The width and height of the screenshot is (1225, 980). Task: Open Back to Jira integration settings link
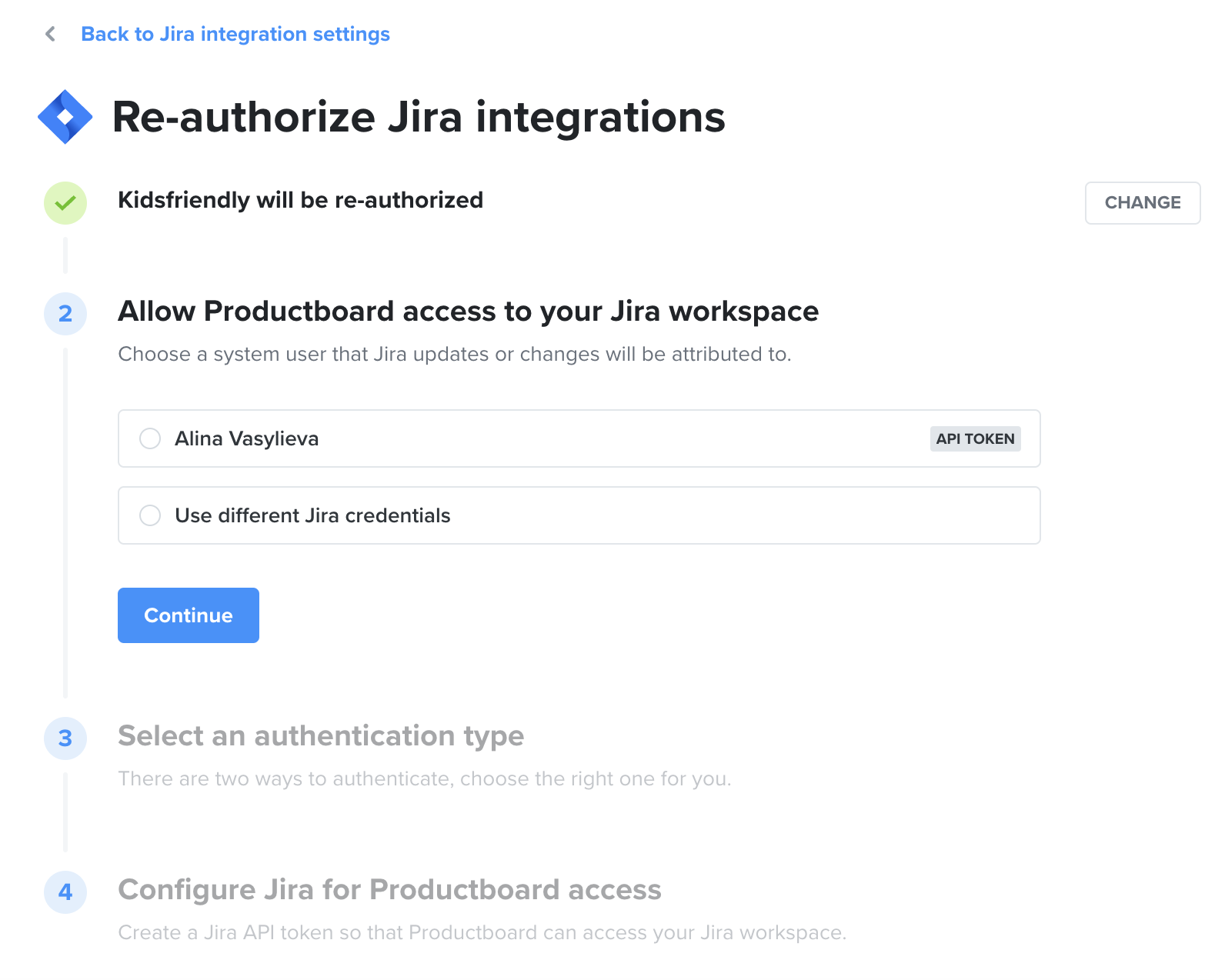(x=235, y=34)
